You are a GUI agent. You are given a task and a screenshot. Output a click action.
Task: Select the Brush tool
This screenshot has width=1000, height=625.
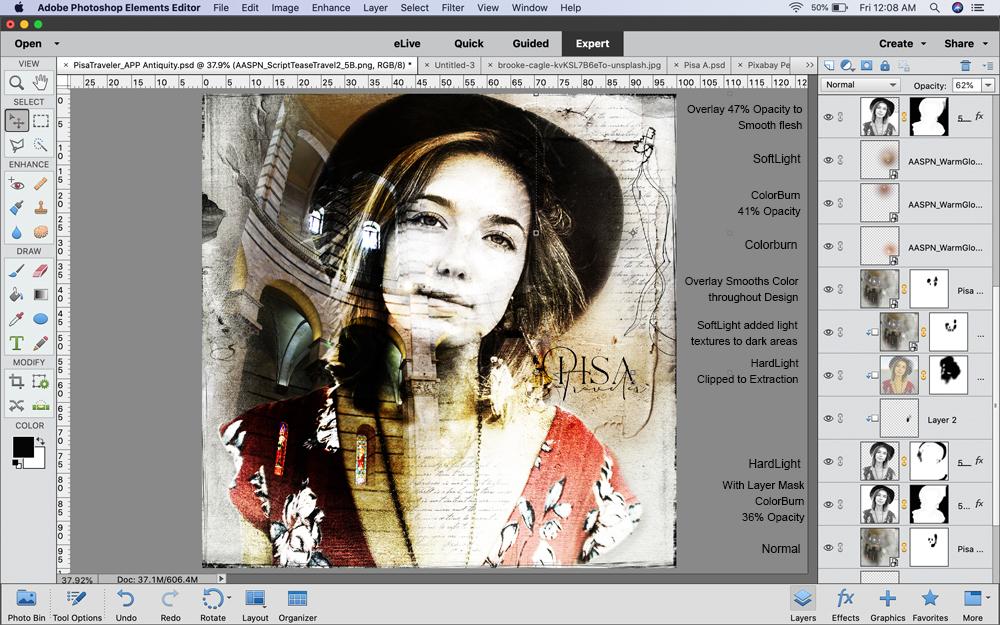[x=17, y=271]
